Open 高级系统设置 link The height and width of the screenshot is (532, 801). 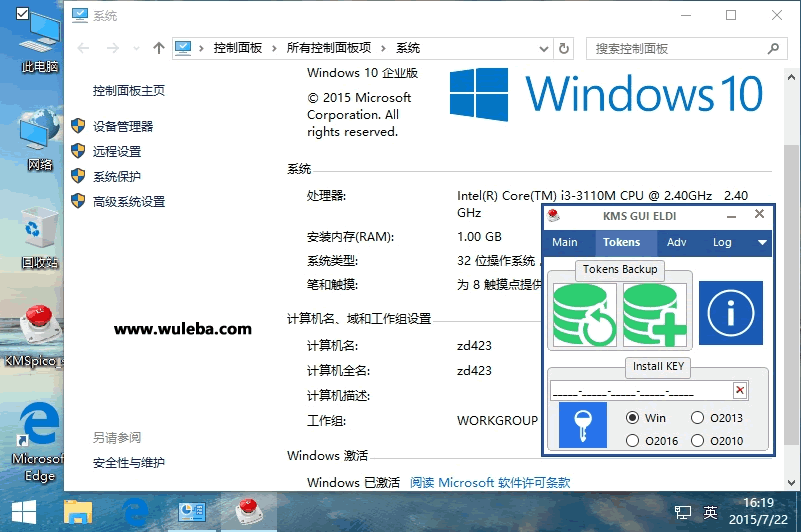coord(129,201)
